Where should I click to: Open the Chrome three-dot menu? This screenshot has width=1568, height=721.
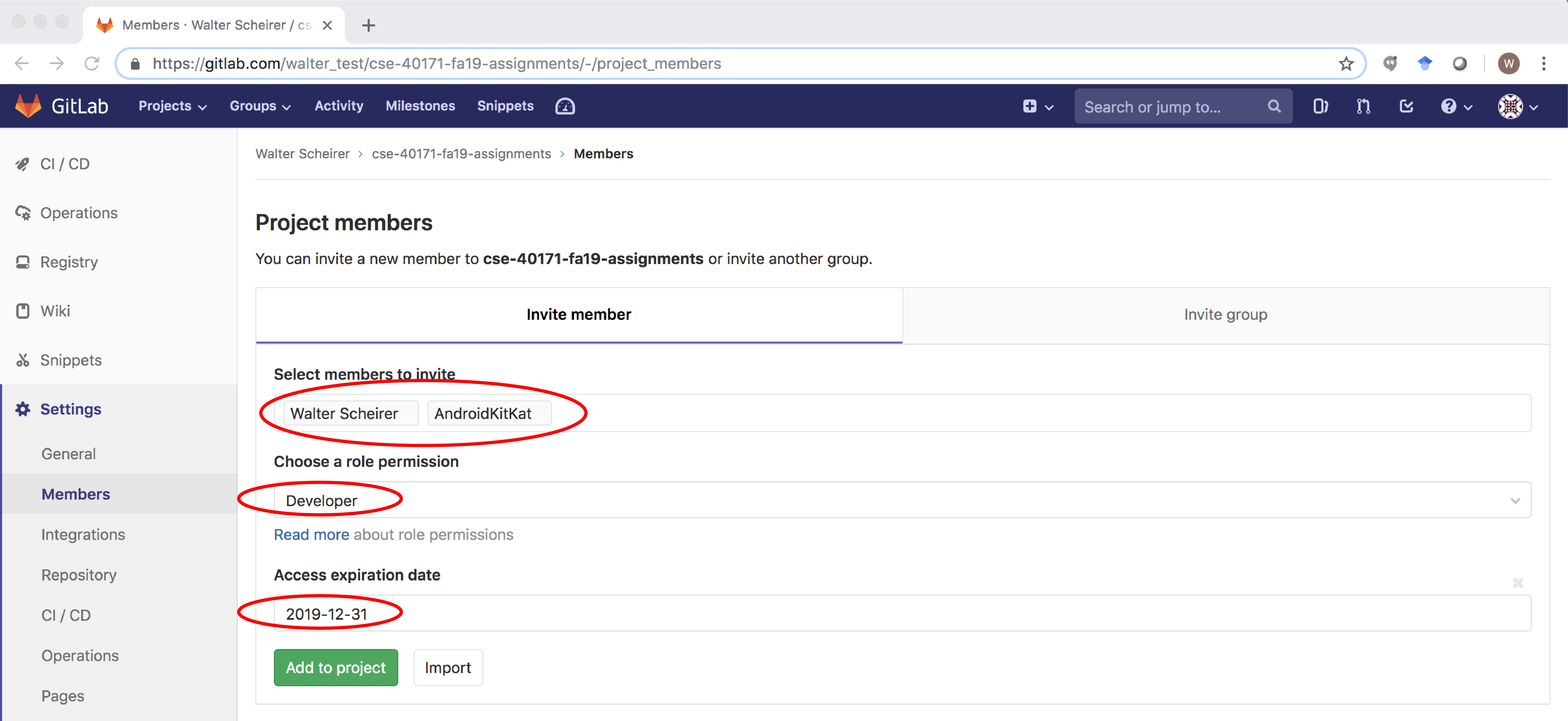1543,63
